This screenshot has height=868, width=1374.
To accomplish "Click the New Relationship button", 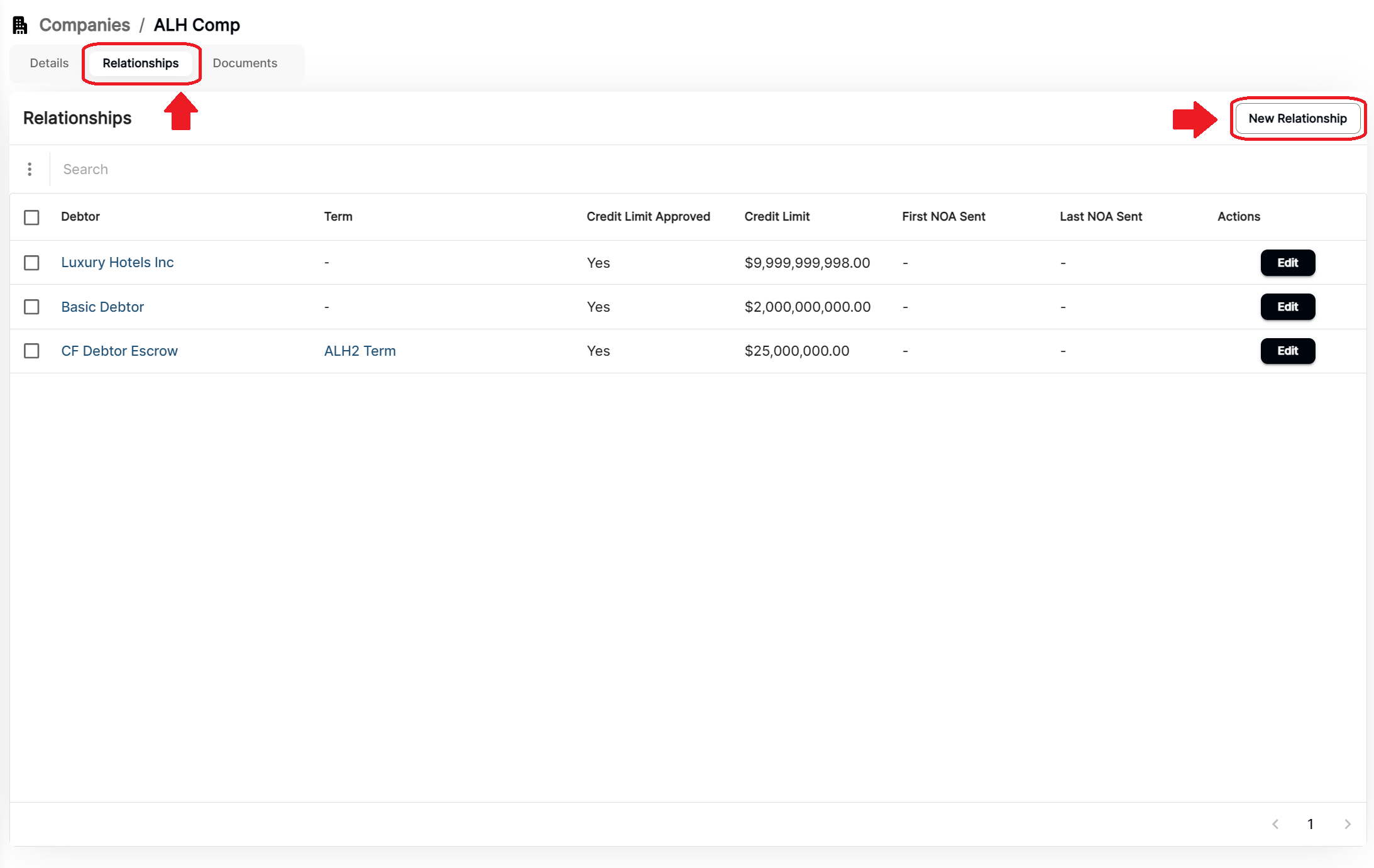I will [1297, 118].
